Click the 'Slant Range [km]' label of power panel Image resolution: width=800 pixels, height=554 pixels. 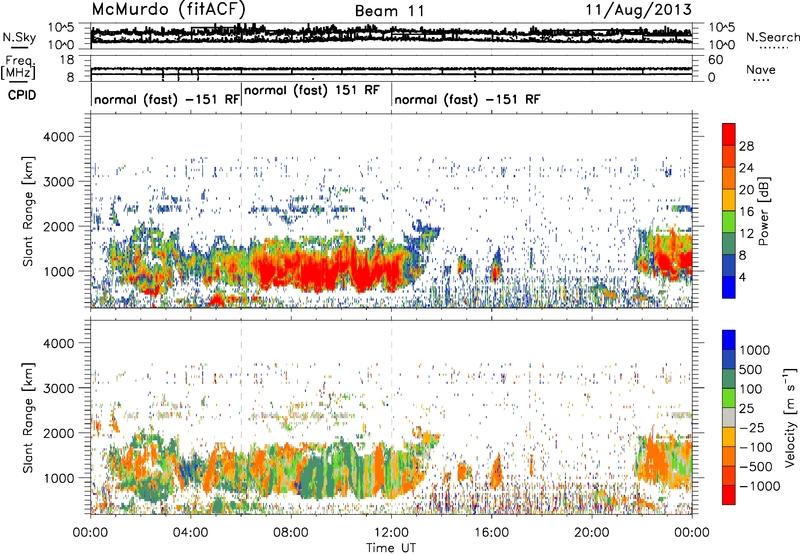(x=28, y=211)
